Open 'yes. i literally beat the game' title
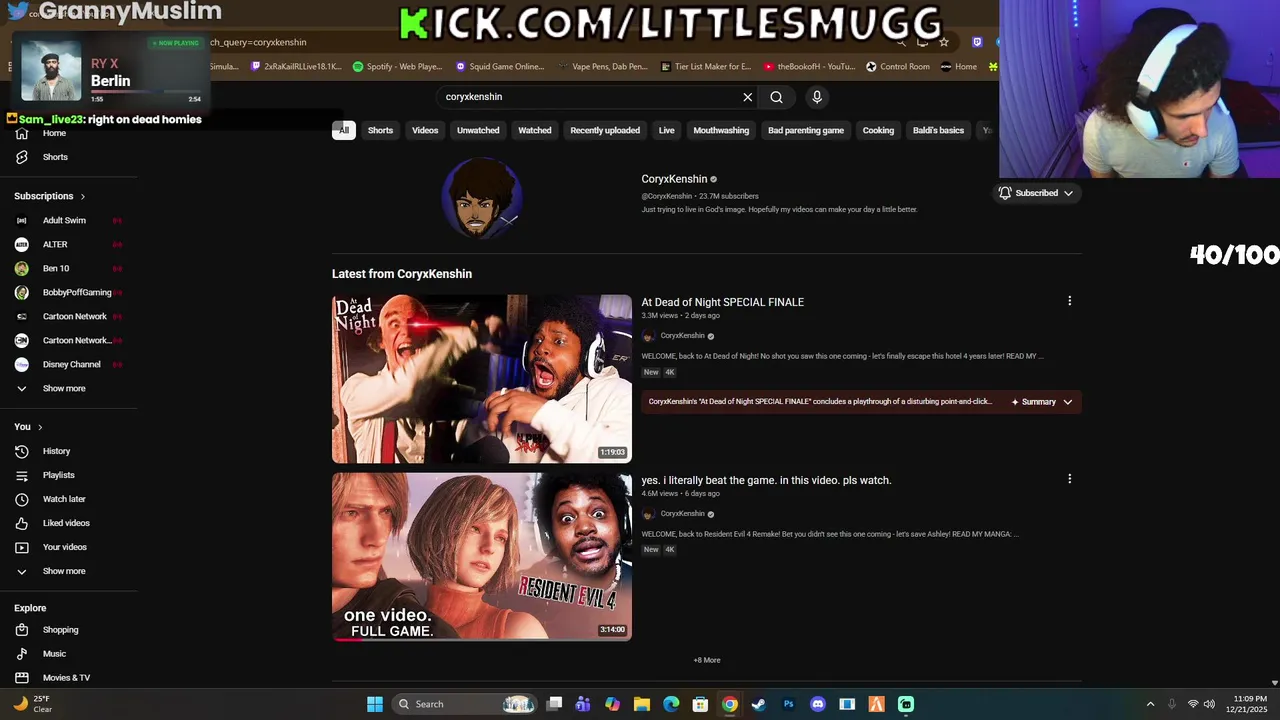1280x720 pixels. click(766, 480)
